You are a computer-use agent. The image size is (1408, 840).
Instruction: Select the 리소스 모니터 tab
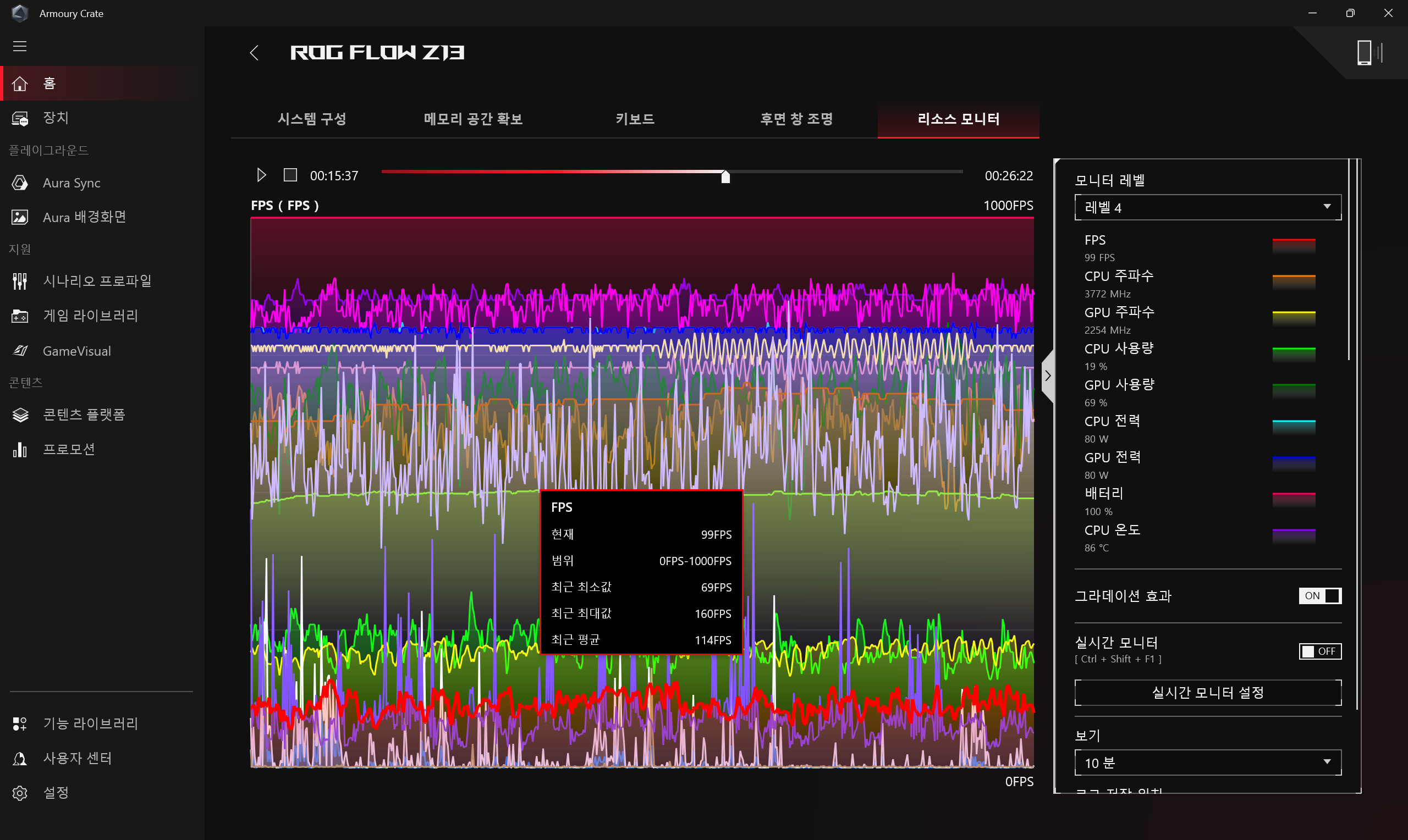(959, 119)
